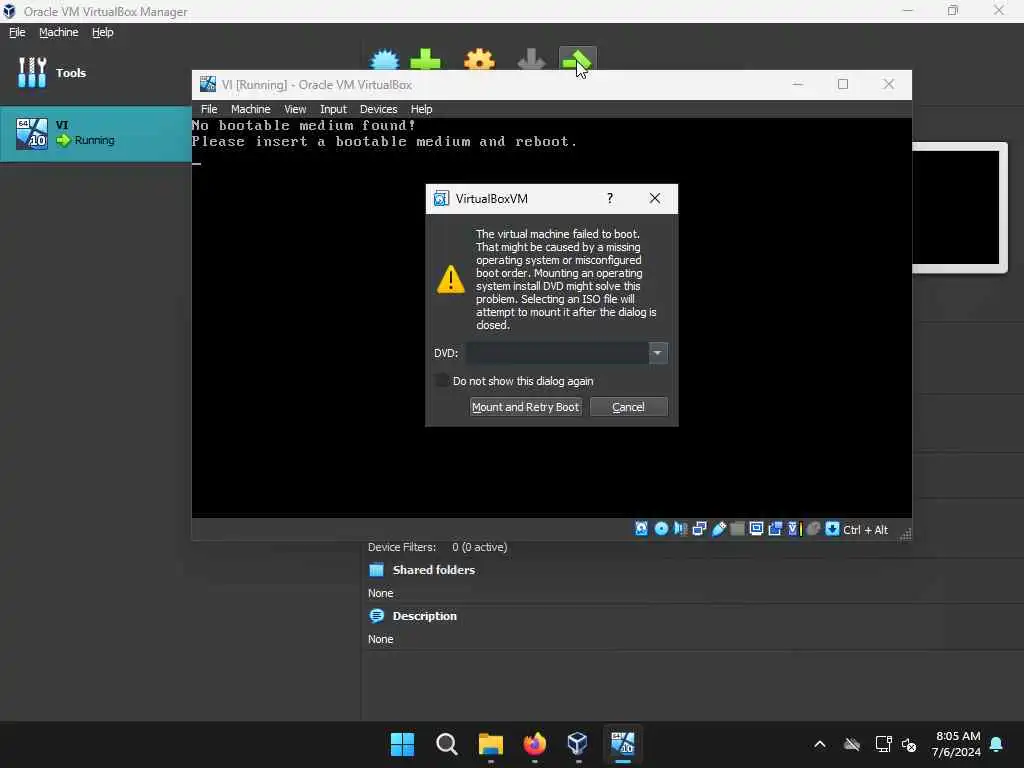The image size is (1024, 768).
Task: Open Help menu in VM window
Action: (x=421, y=109)
